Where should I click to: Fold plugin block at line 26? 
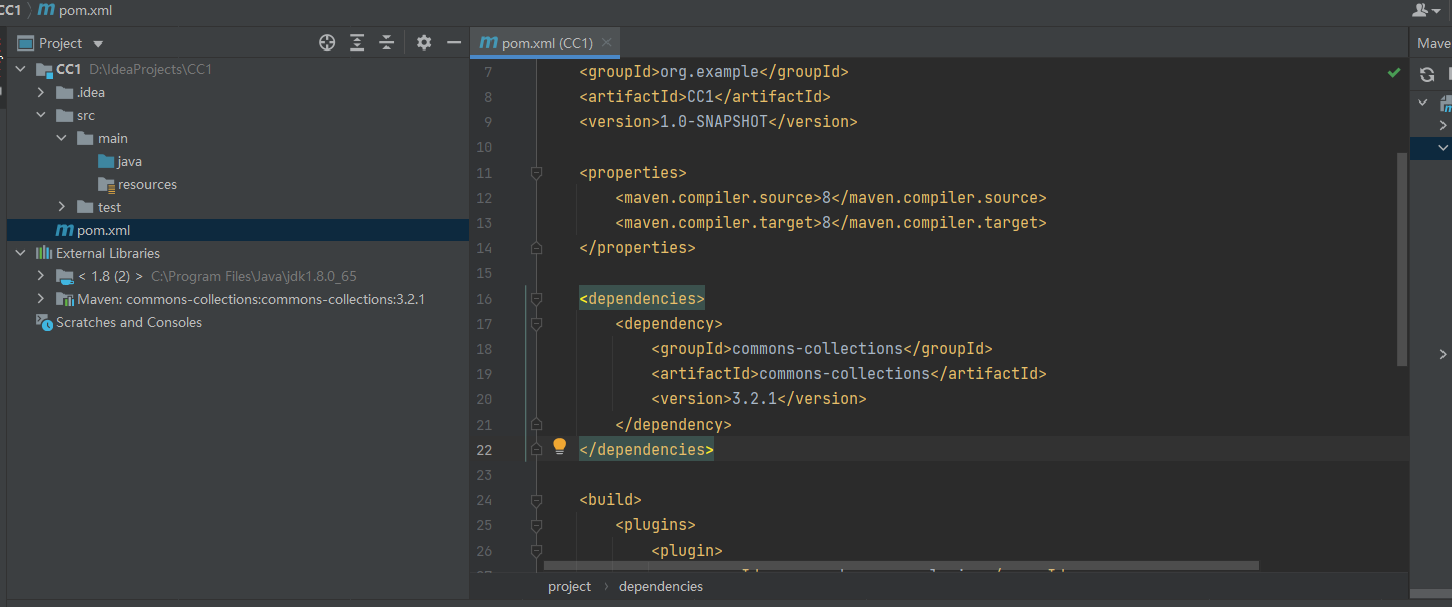click(536, 550)
